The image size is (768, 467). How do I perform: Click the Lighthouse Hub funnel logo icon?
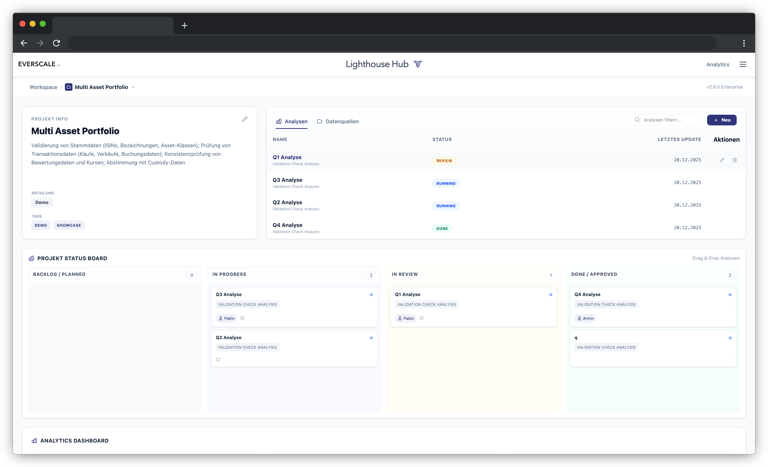[417, 64]
